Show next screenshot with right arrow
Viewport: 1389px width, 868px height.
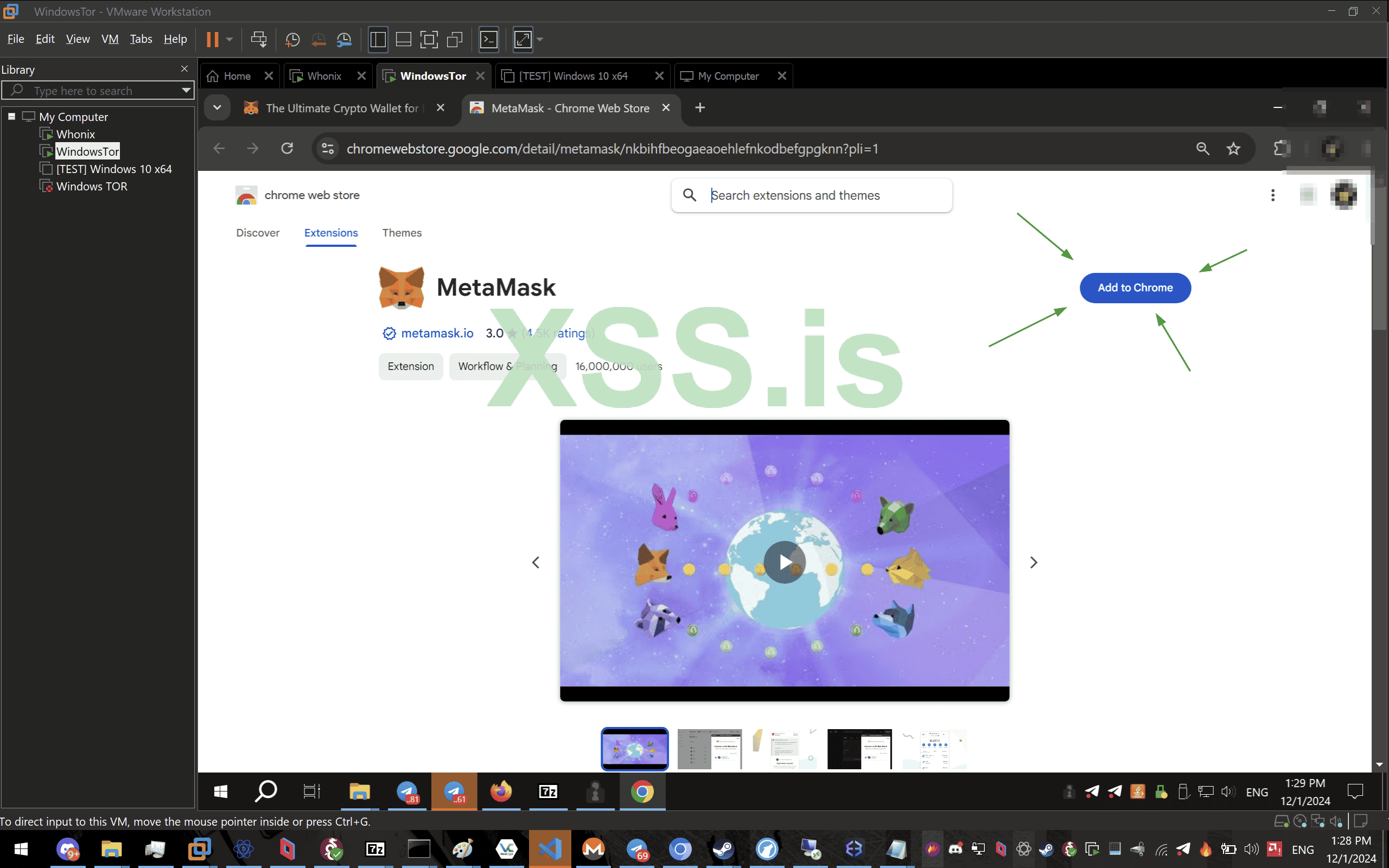1033,562
